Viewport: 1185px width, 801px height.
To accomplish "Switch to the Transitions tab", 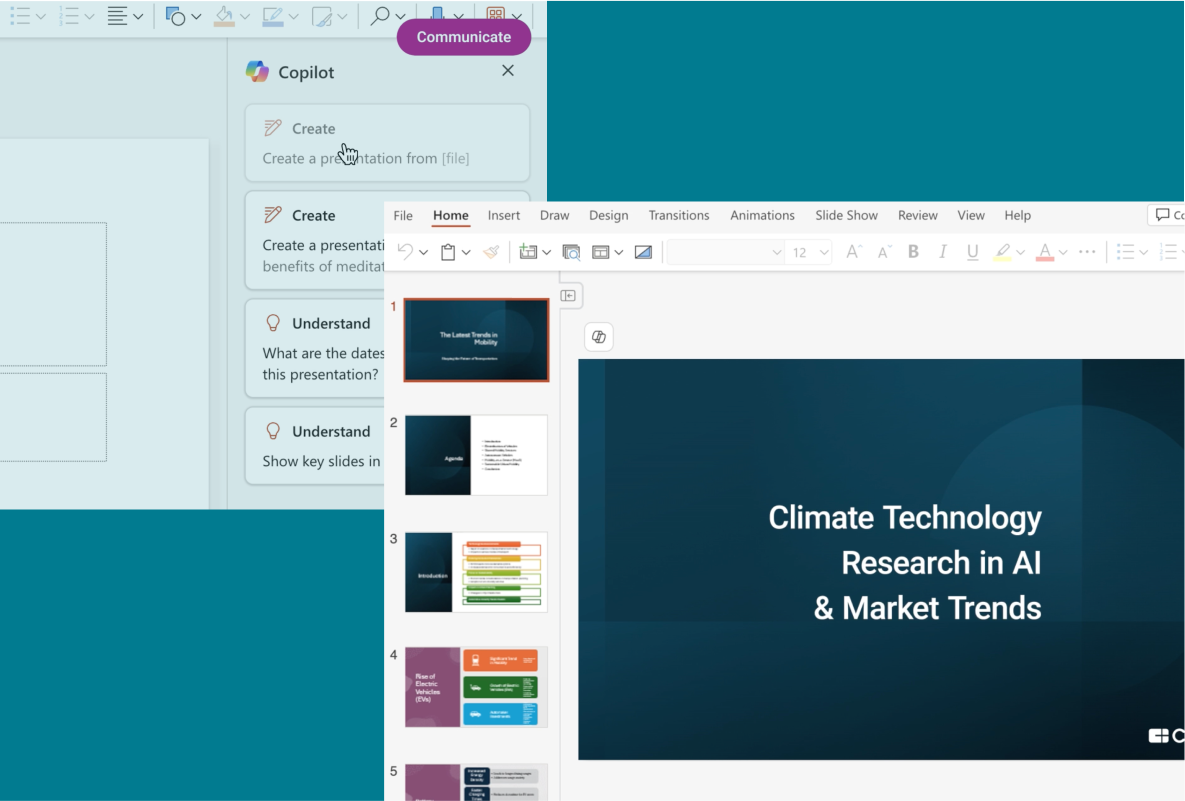I will coord(678,215).
